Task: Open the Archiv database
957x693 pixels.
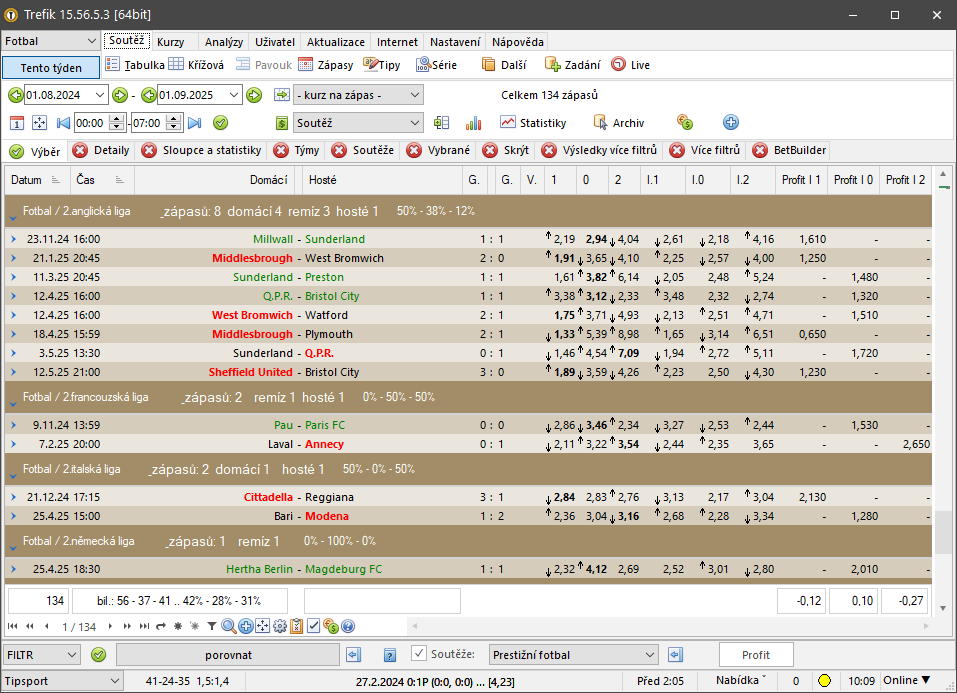Action: click(619, 123)
